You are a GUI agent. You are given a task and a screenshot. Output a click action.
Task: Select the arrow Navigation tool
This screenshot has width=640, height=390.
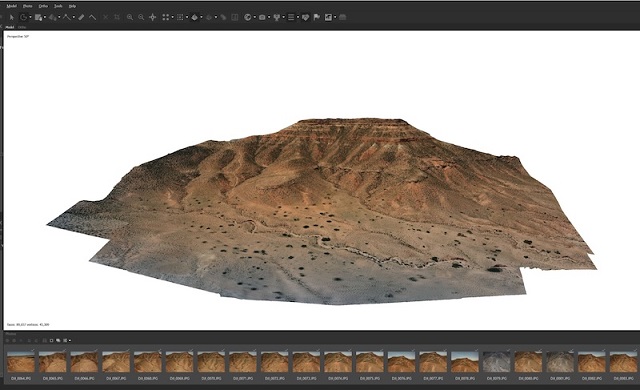point(11,17)
